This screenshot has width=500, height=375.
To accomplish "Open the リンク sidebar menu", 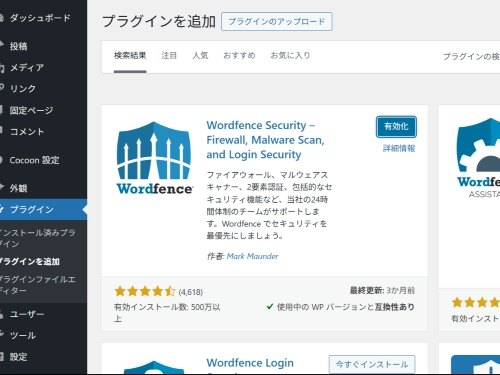I will [23, 89].
